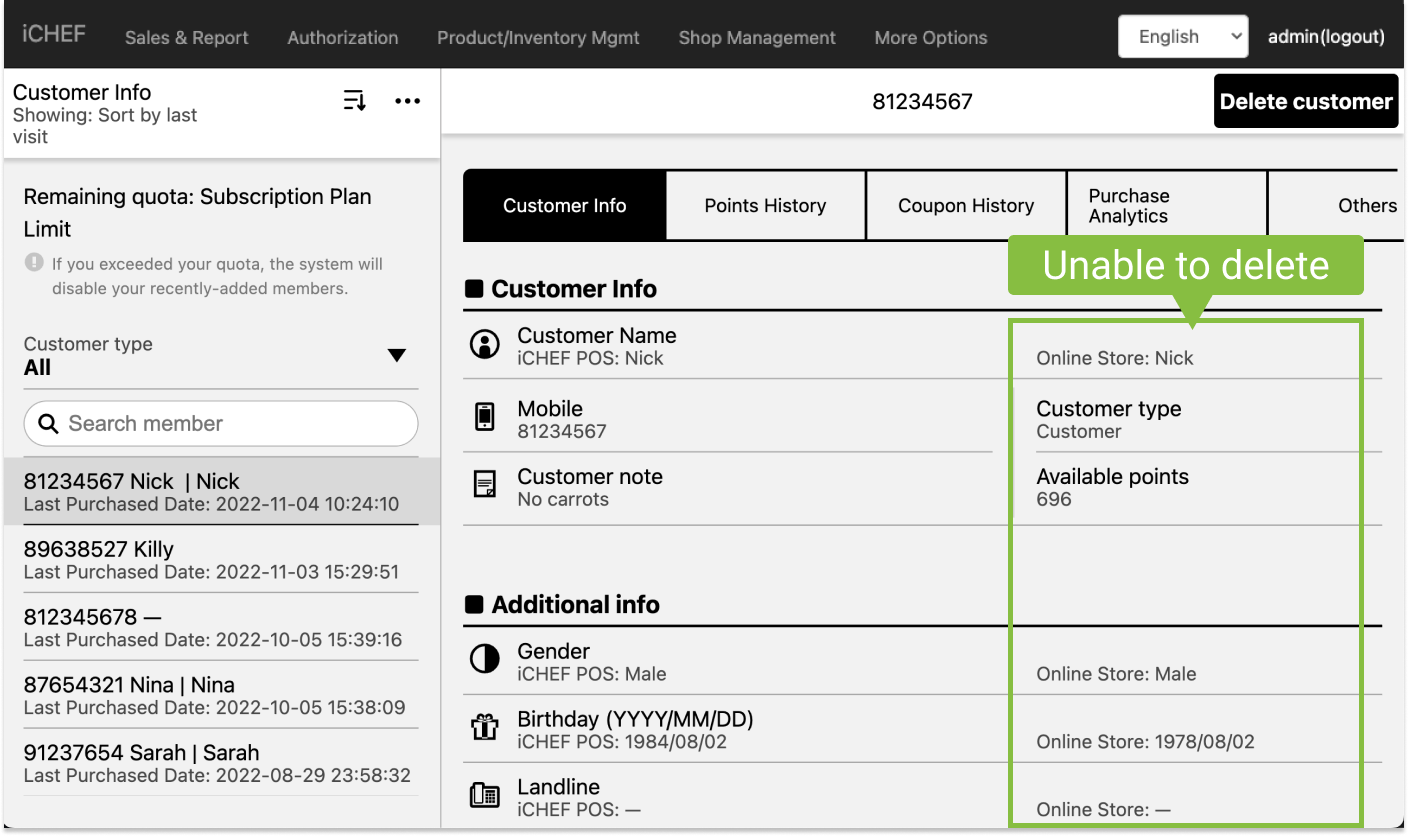Open the Sales & Report menu

tap(186, 38)
